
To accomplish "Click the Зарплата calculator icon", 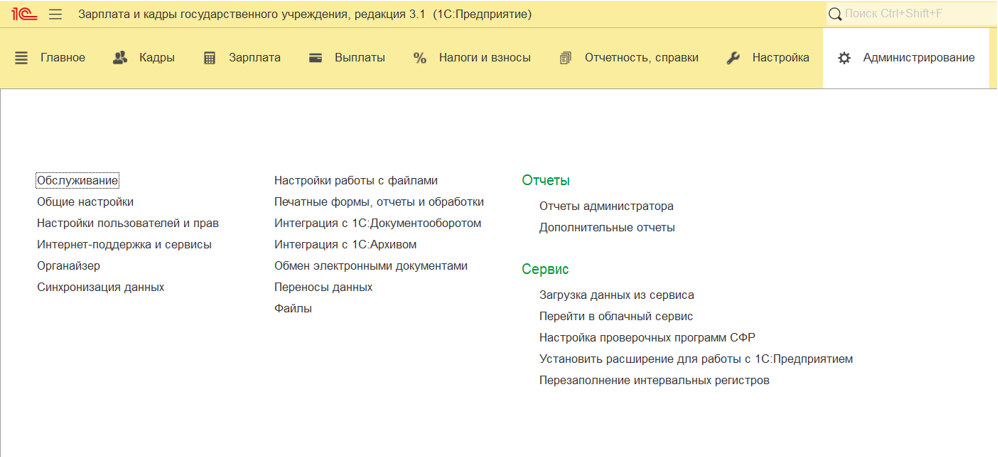I will pos(209,58).
